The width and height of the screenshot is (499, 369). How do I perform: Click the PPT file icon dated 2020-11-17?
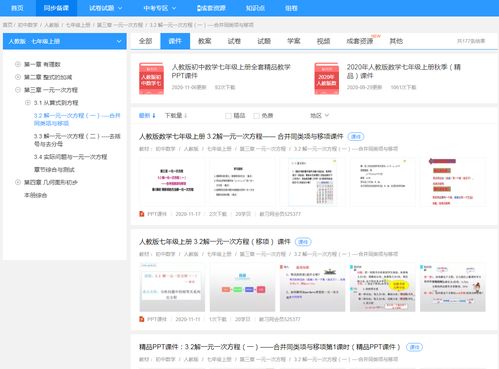click(x=142, y=214)
